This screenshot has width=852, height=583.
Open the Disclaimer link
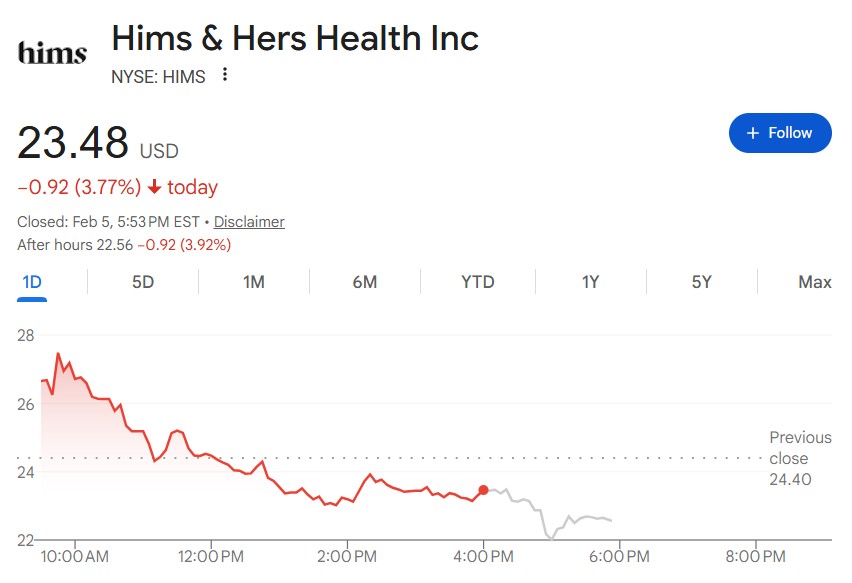[249, 222]
